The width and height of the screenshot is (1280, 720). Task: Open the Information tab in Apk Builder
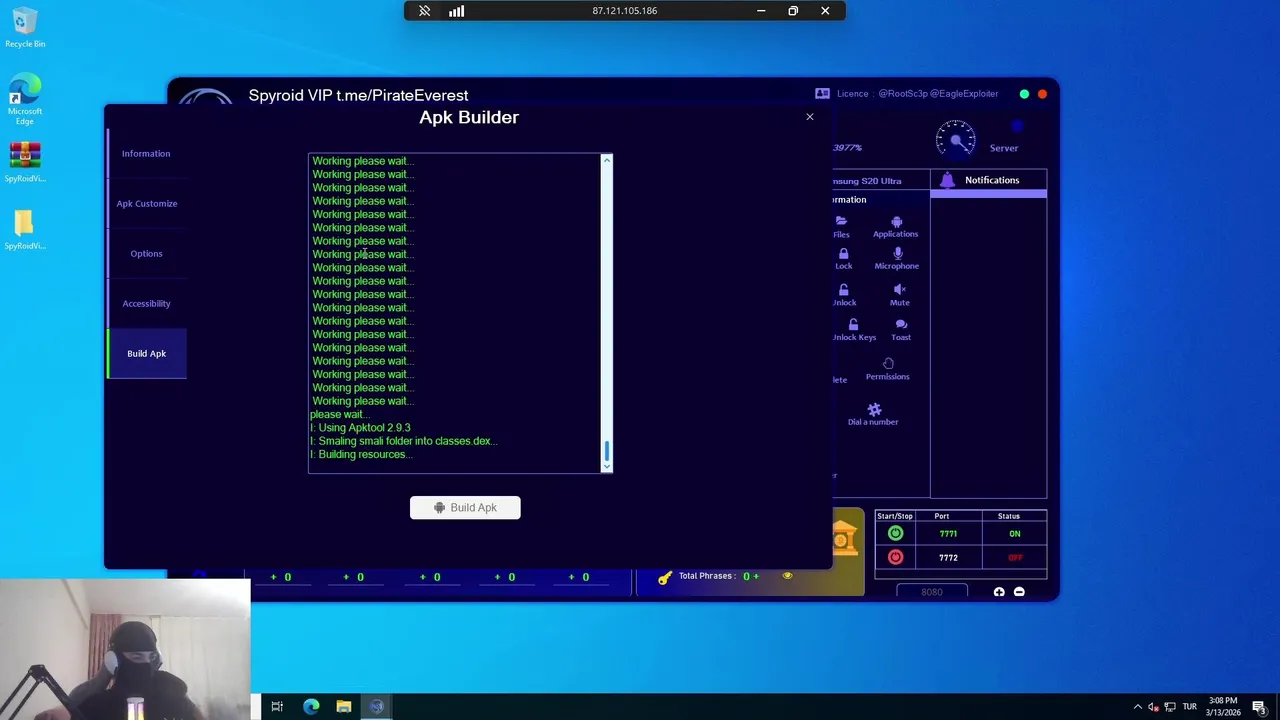146,154
